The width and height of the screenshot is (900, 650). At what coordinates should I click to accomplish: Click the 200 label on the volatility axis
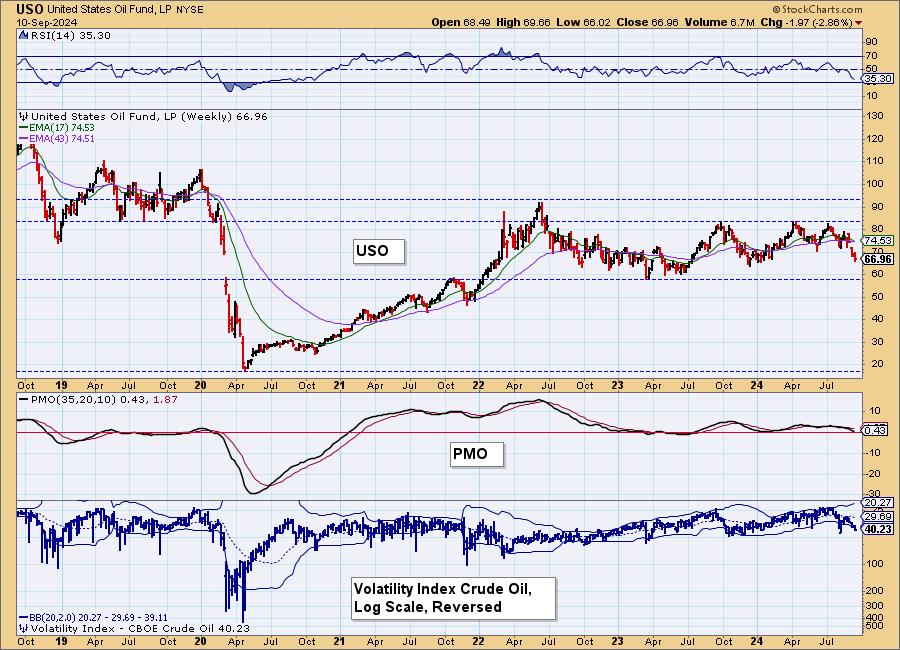pyautogui.click(x=875, y=591)
